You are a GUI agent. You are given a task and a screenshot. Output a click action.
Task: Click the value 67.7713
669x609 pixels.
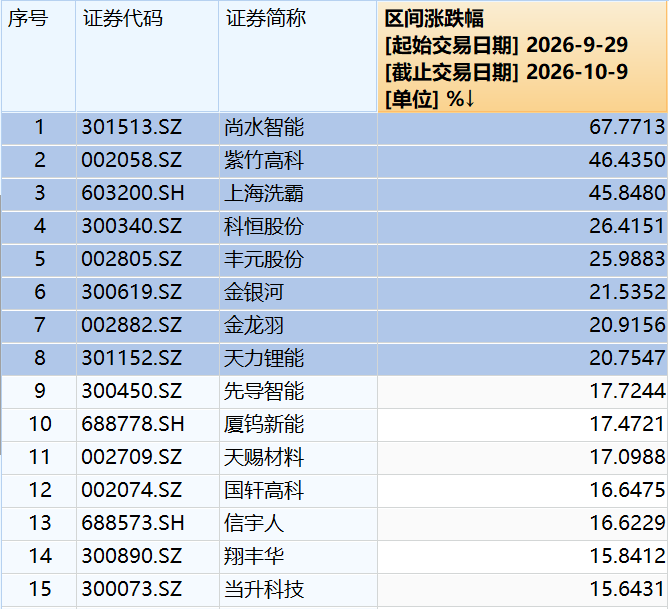coord(627,127)
